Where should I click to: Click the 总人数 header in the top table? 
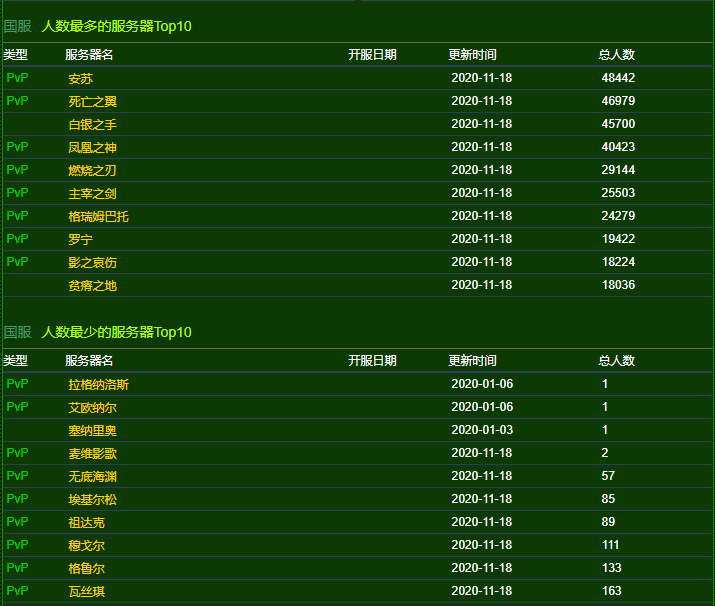click(617, 55)
